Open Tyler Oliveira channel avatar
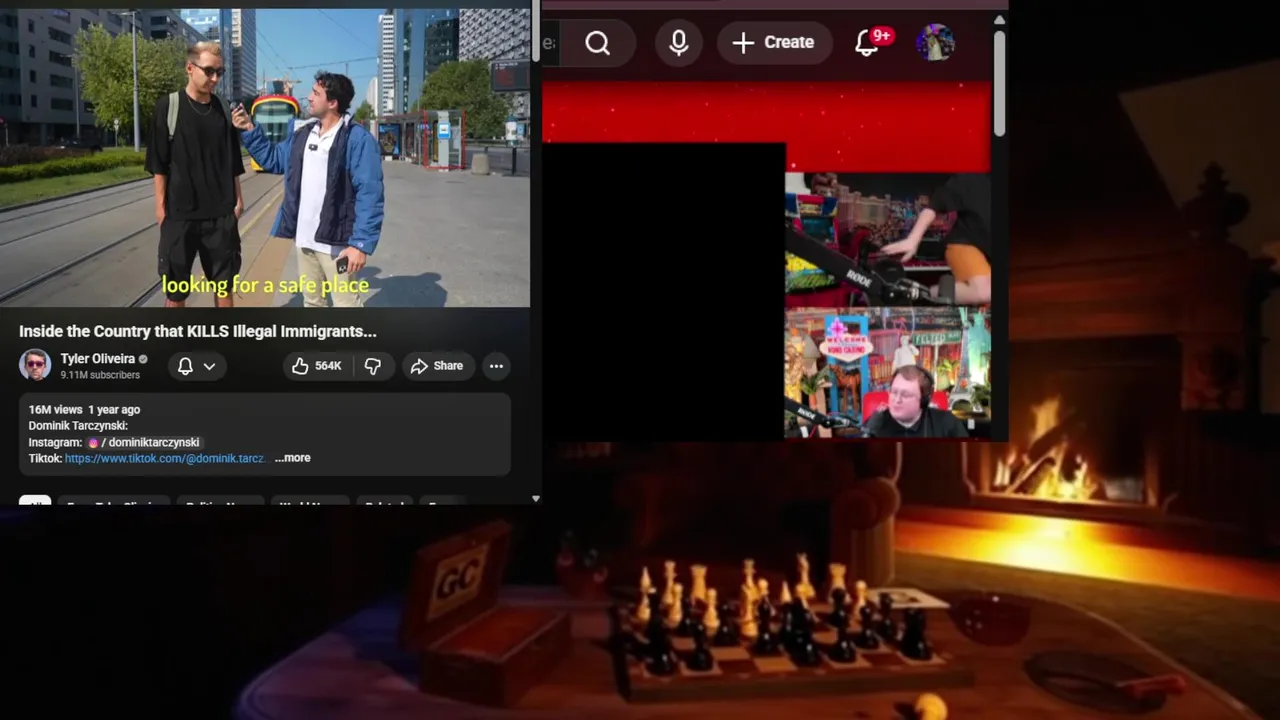The height and width of the screenshot is (720, 1280). tap(35, 365)
